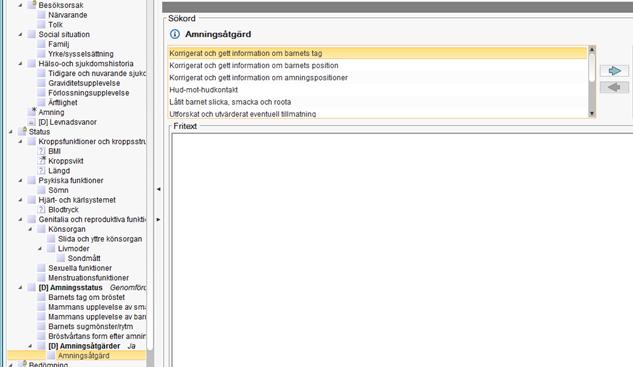Collapse the Livmoder node
The height and width of the screenshot is (367, 633).
point(40,248)
